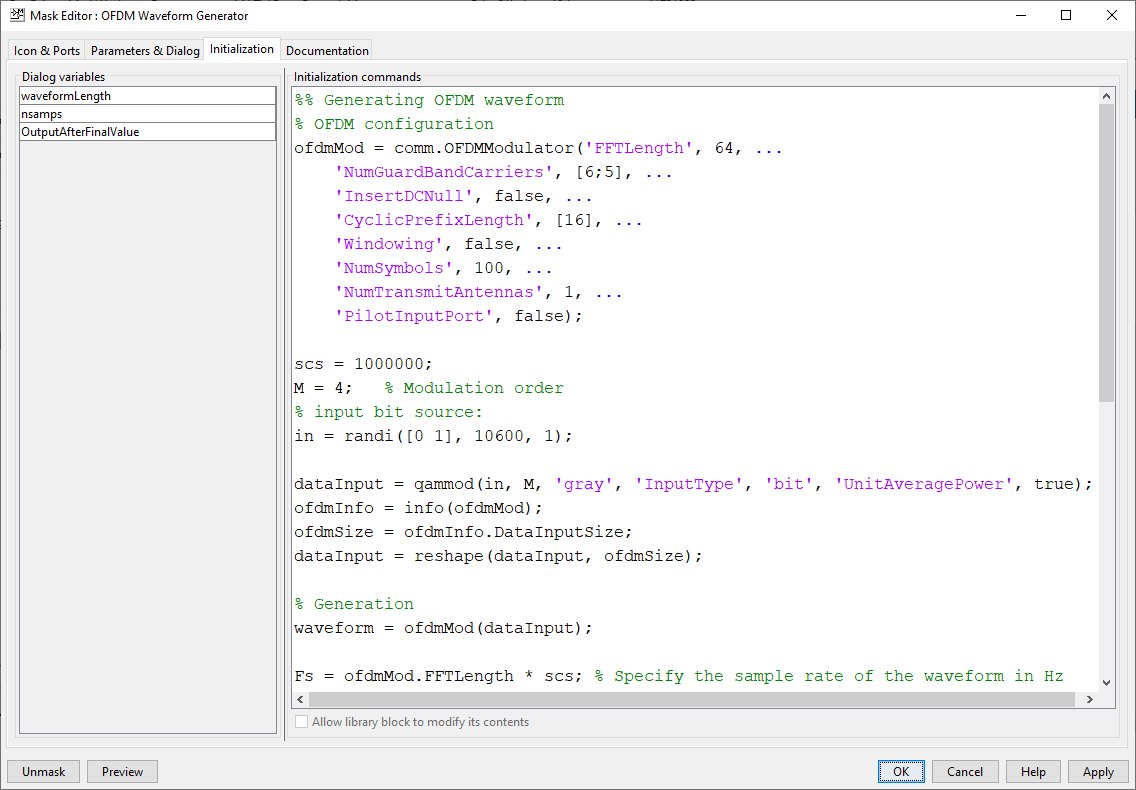
Task: Select the waveformLength dialog variable
Action: tap(148, 96)
